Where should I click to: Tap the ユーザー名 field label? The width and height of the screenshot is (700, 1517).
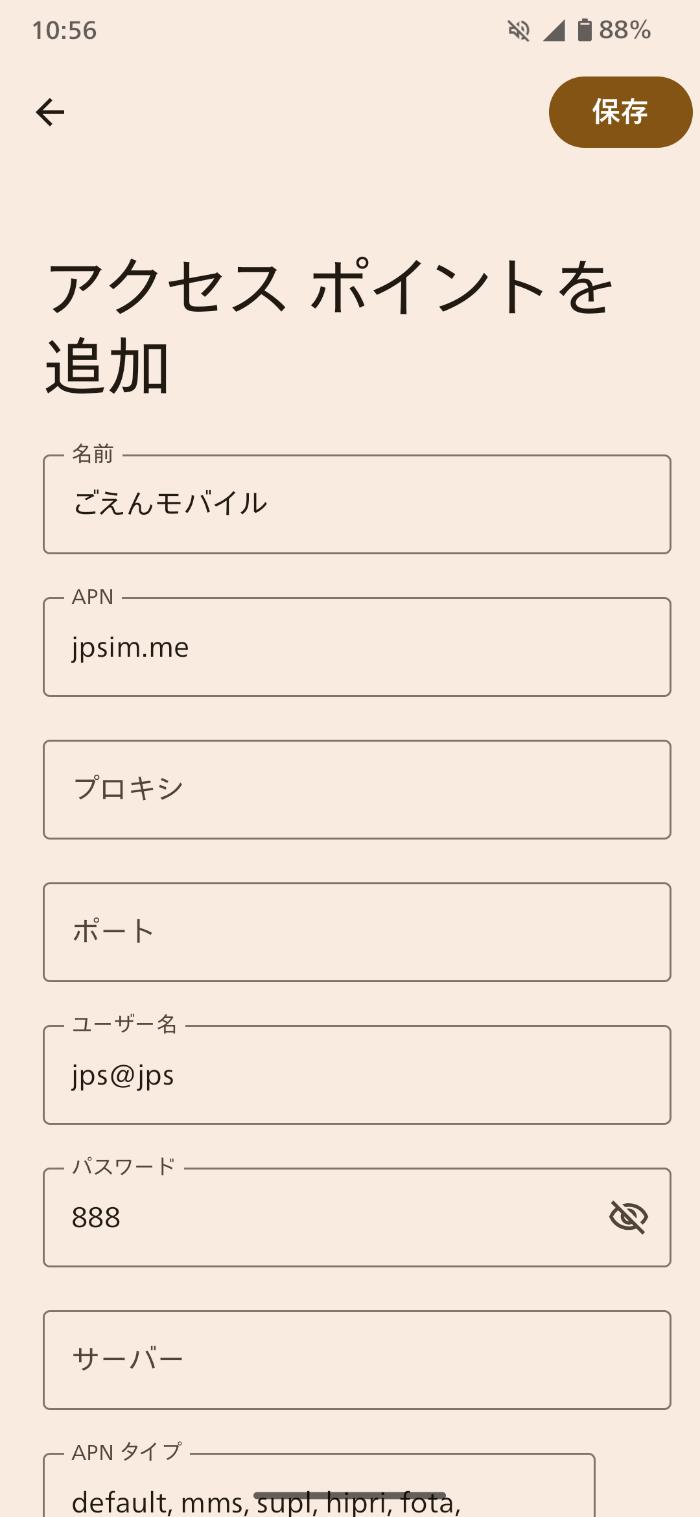pyautogui.click(x=124, y=1024)
